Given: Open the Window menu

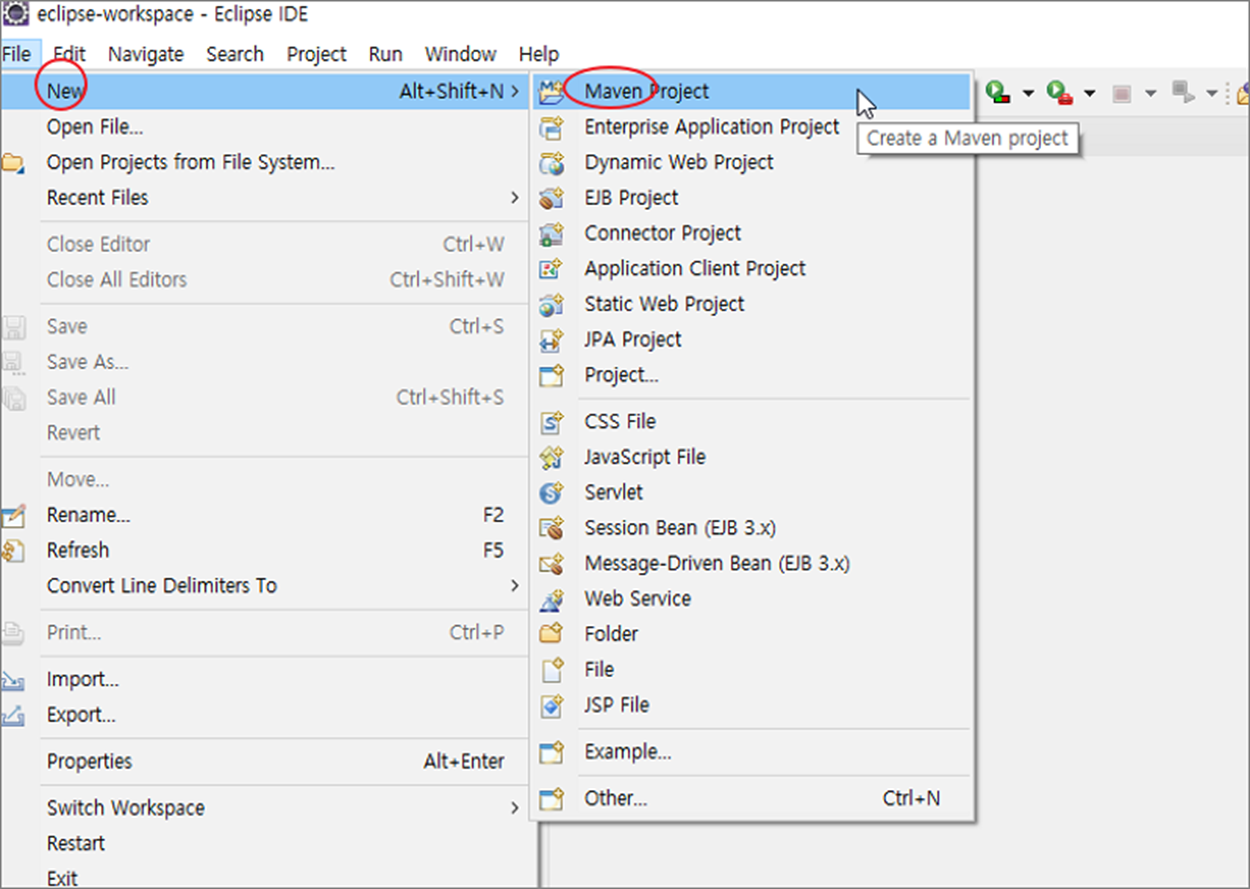Looking at the screenshot, I should (460, 54).
